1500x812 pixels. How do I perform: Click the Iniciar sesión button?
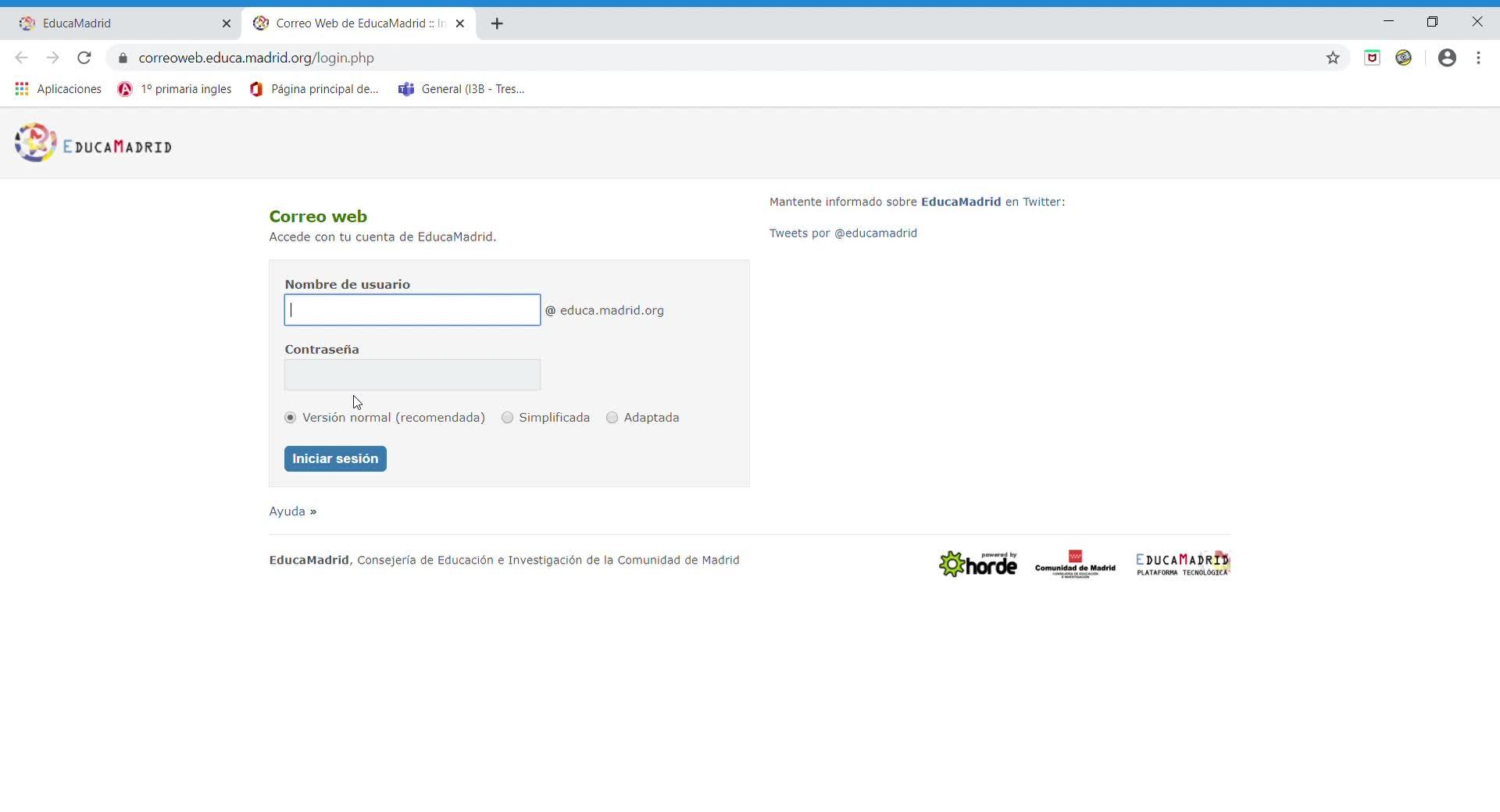[x=335, y=459]
